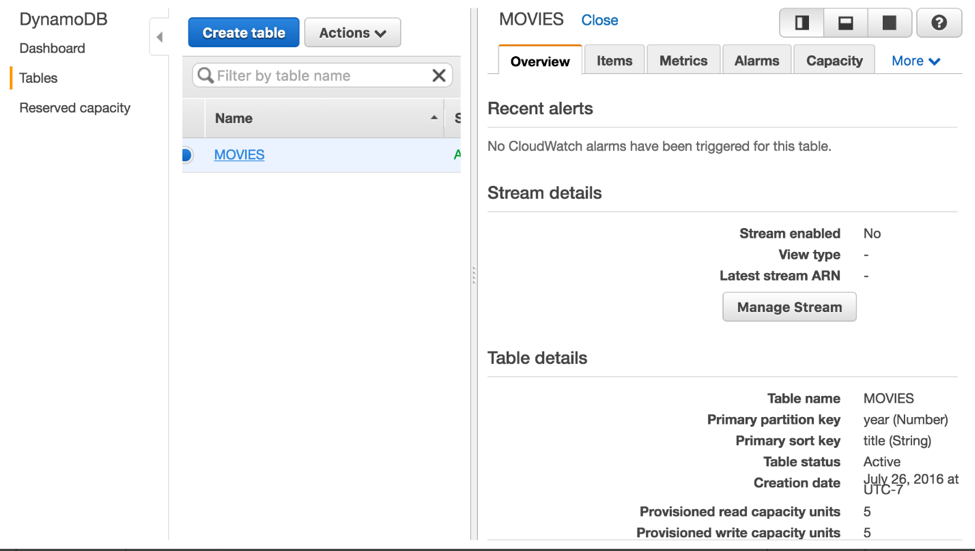Click the 'Provisioned write capacity units' label

point(738,533)
